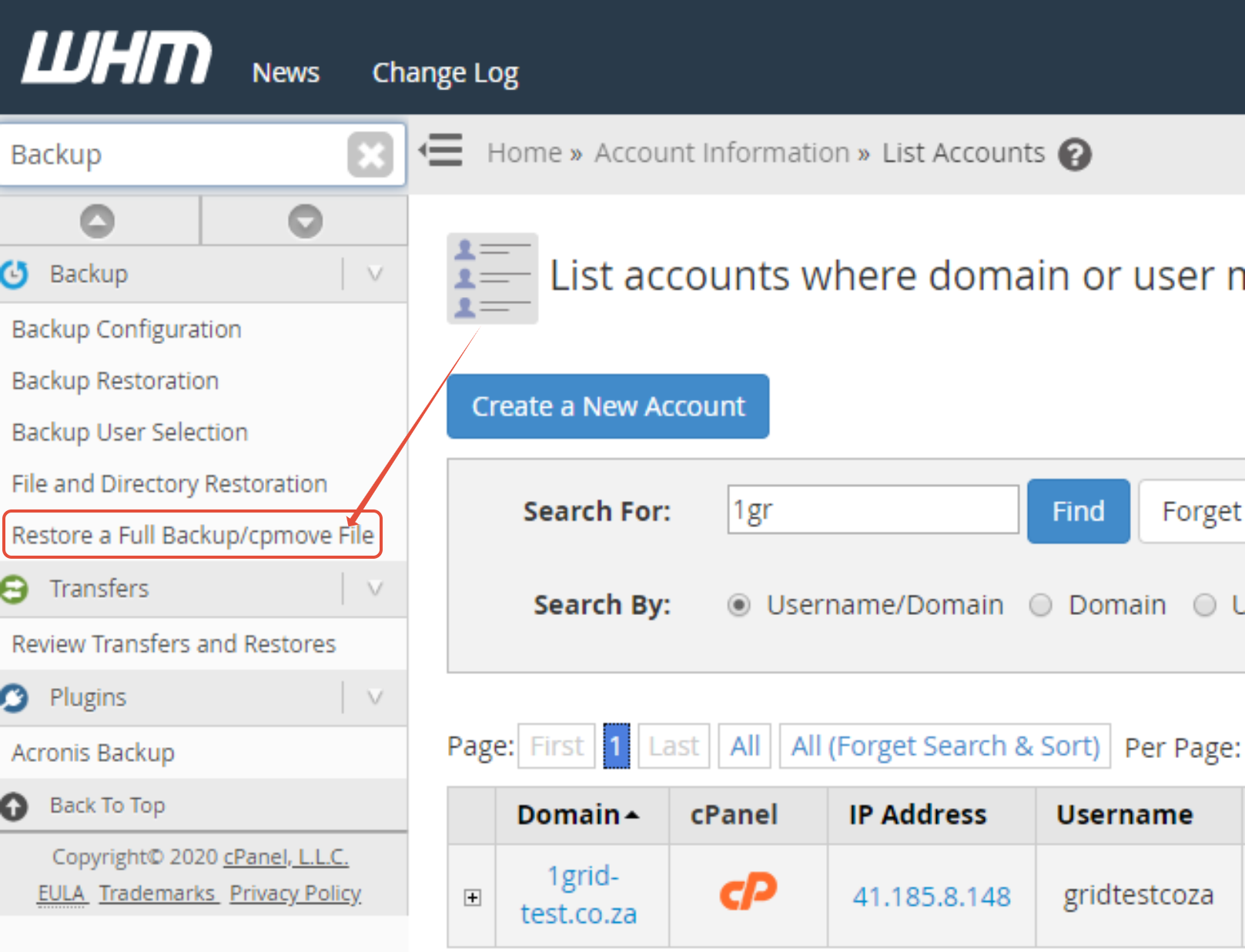The height and width of the screenshot is (952, 1245).
Task: Open Review Transfers and Restores
Action: pos(174,643)
